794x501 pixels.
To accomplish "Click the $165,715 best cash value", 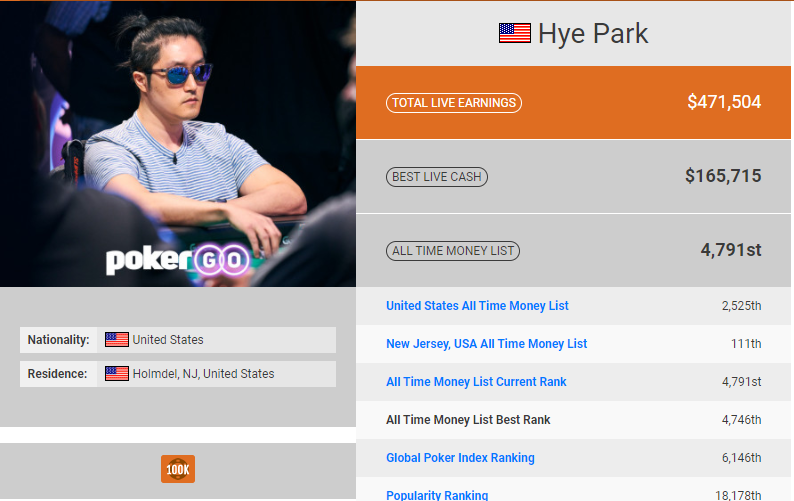I will 722,176.
